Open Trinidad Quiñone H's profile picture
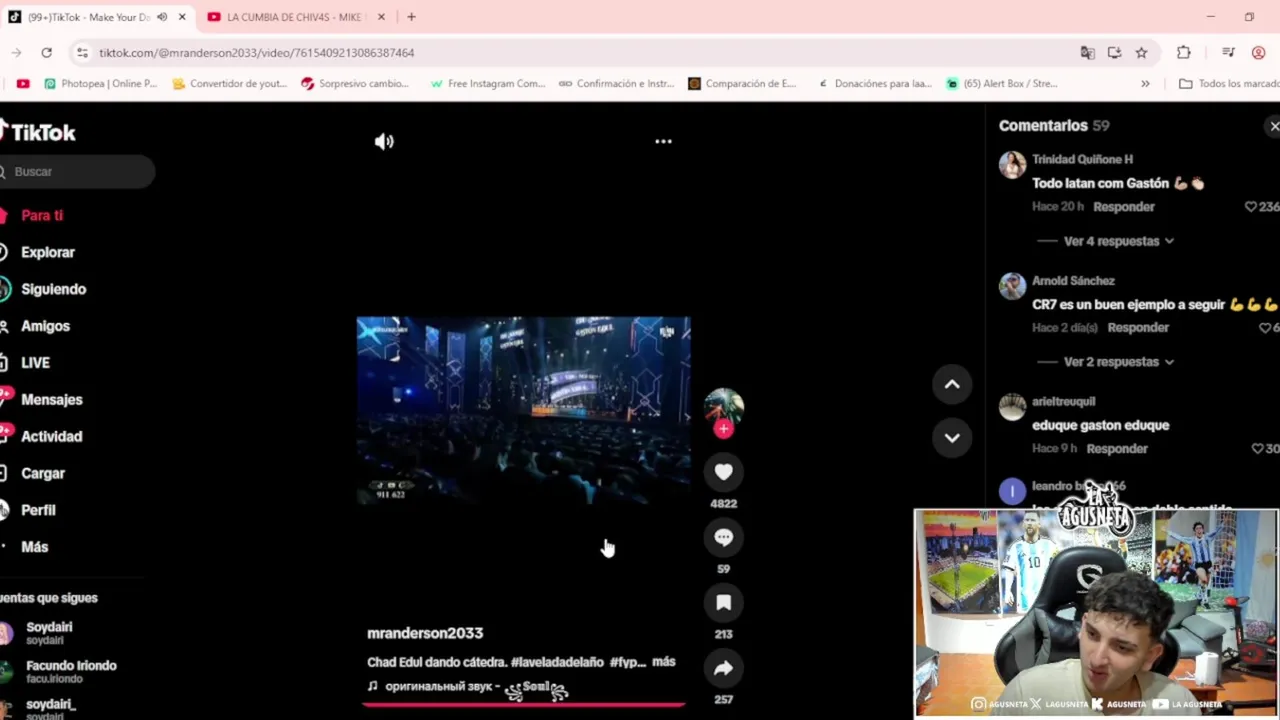 tap(1012, 165)
